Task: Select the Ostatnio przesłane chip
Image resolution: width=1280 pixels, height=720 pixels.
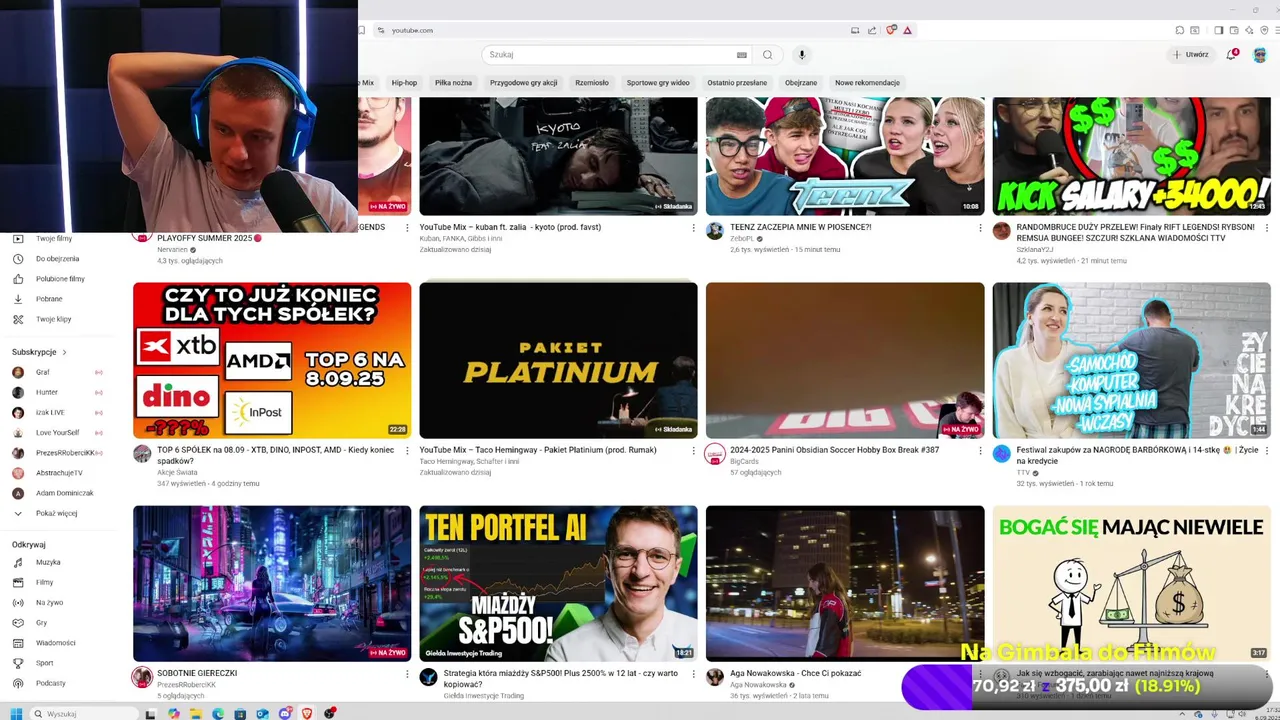Action: [x=737, y=83]
